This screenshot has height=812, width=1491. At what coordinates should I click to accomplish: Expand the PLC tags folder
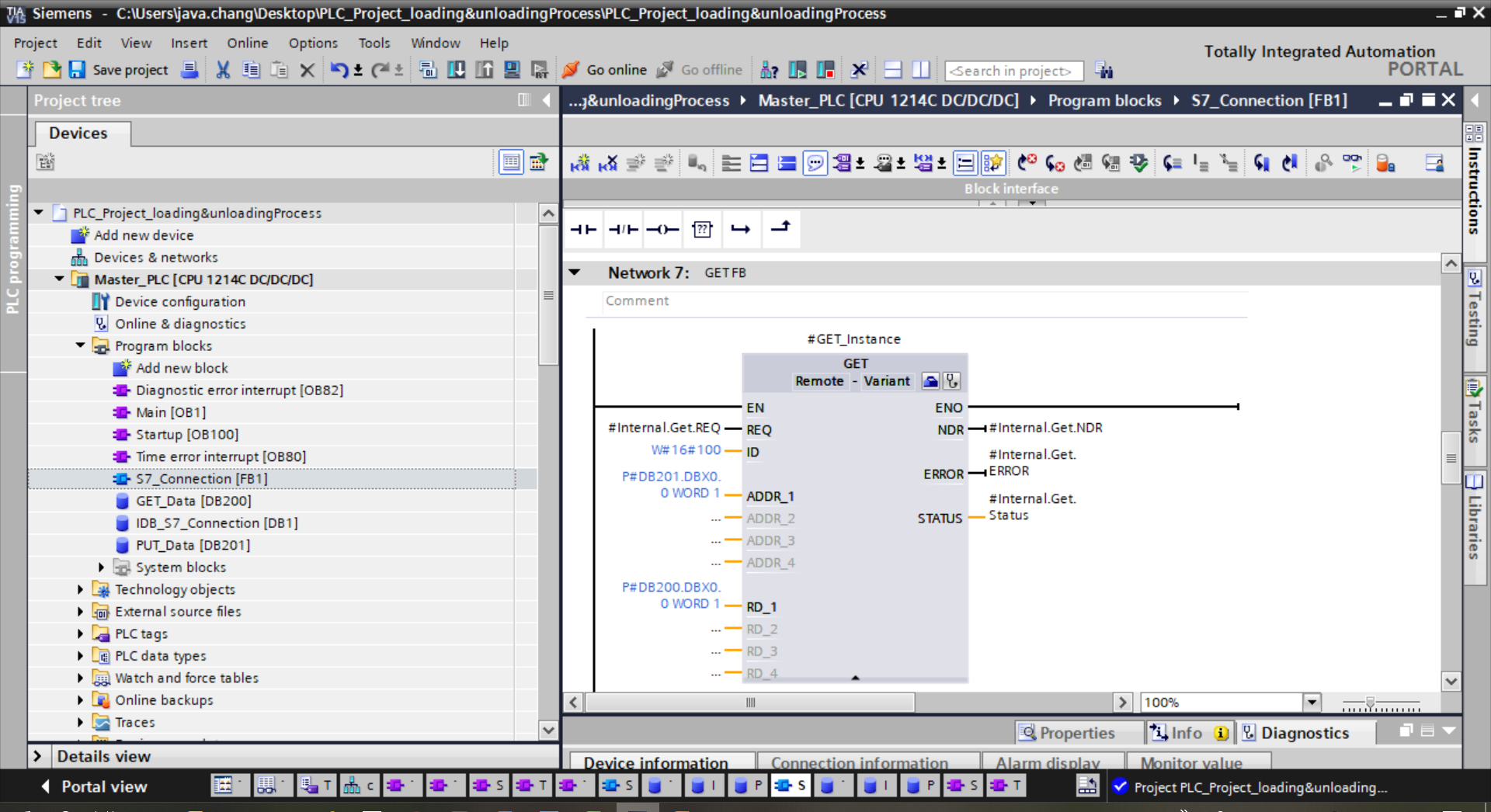[x=81, y=633]
